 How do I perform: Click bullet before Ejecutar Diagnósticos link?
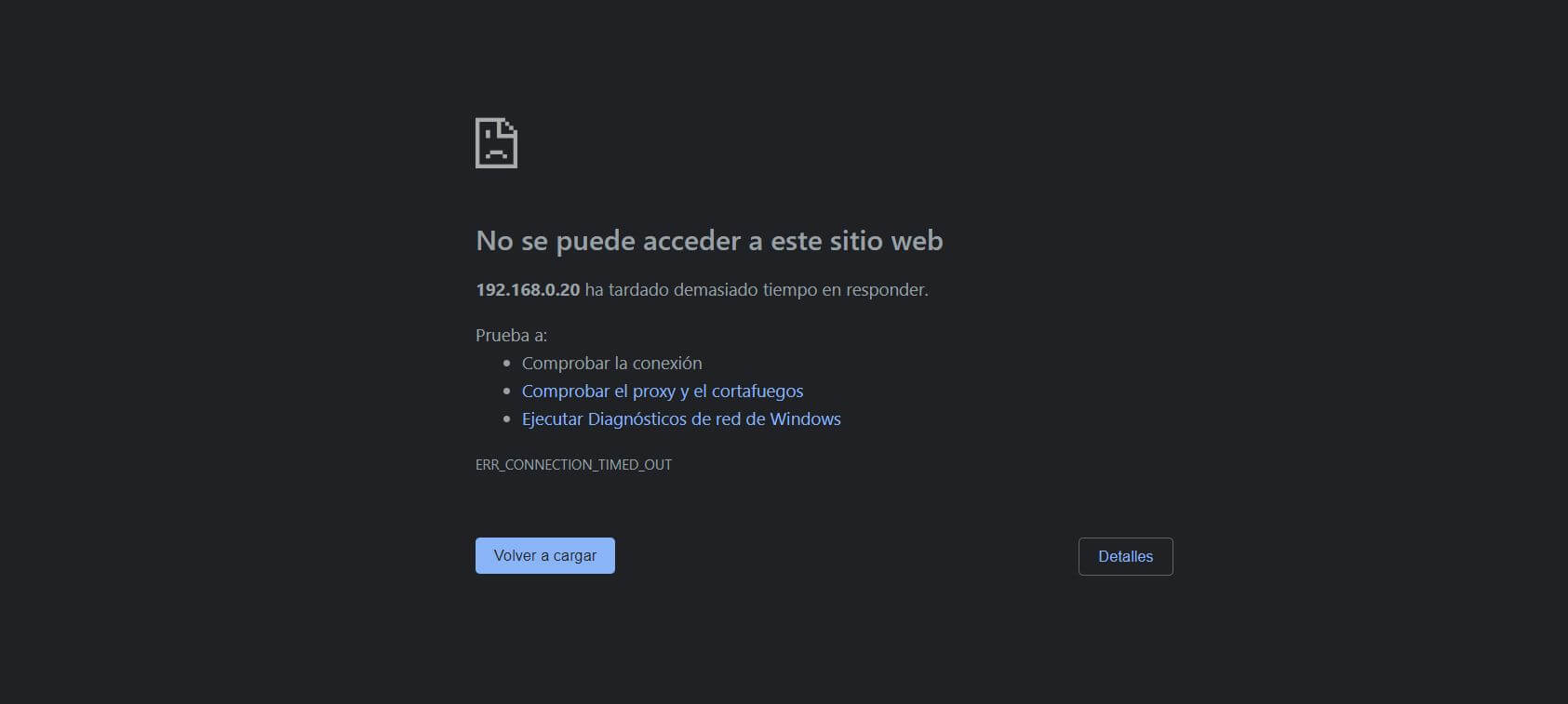click(507, 419)
